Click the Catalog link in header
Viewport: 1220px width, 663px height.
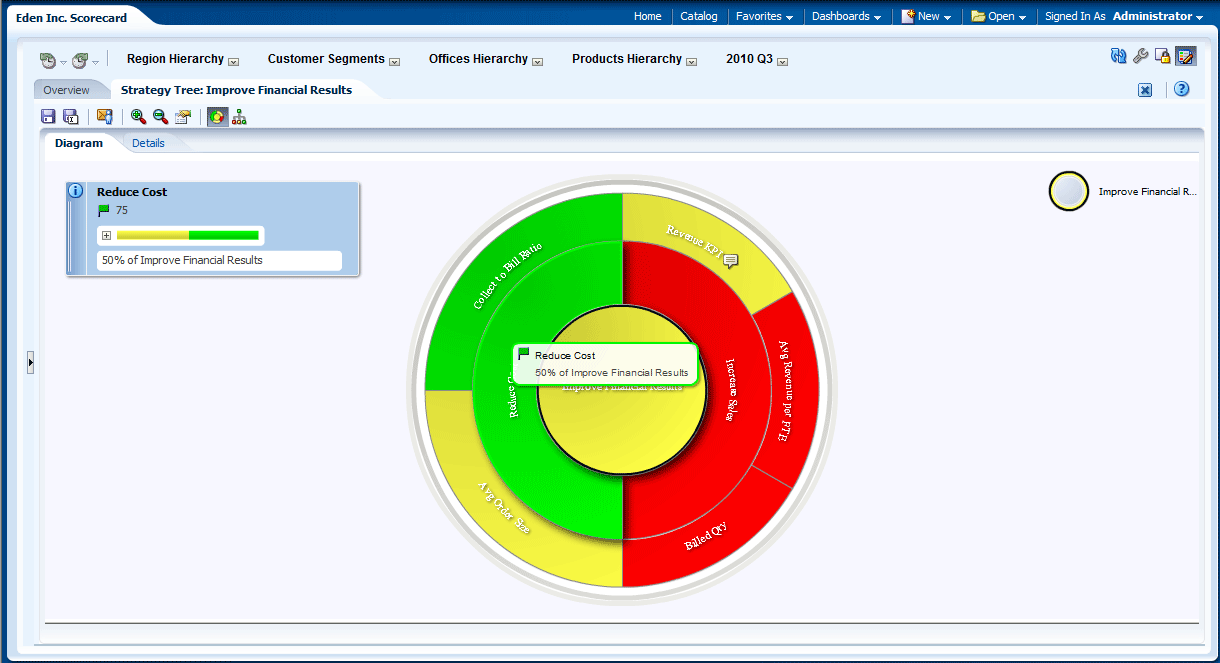coord(698,16)
